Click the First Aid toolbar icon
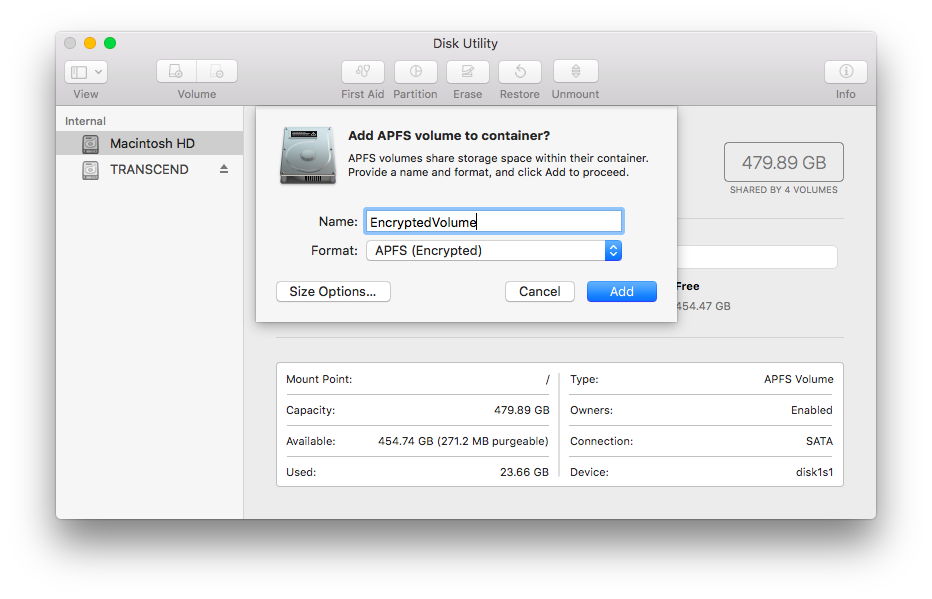The image size is (932, 599). 362,72
